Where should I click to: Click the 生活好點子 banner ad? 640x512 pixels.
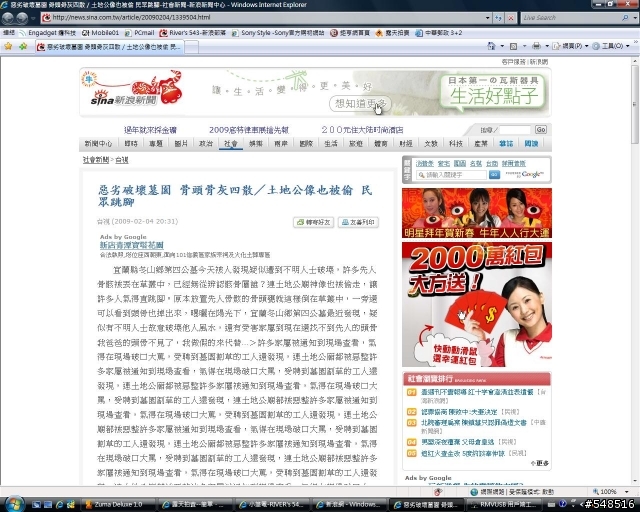click(494, 91)
